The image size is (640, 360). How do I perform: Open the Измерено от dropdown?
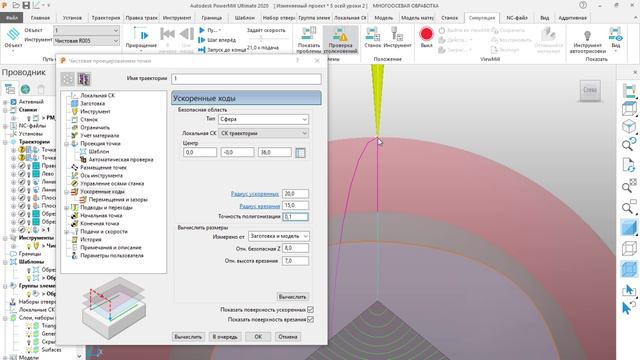(x=278, y=236)
